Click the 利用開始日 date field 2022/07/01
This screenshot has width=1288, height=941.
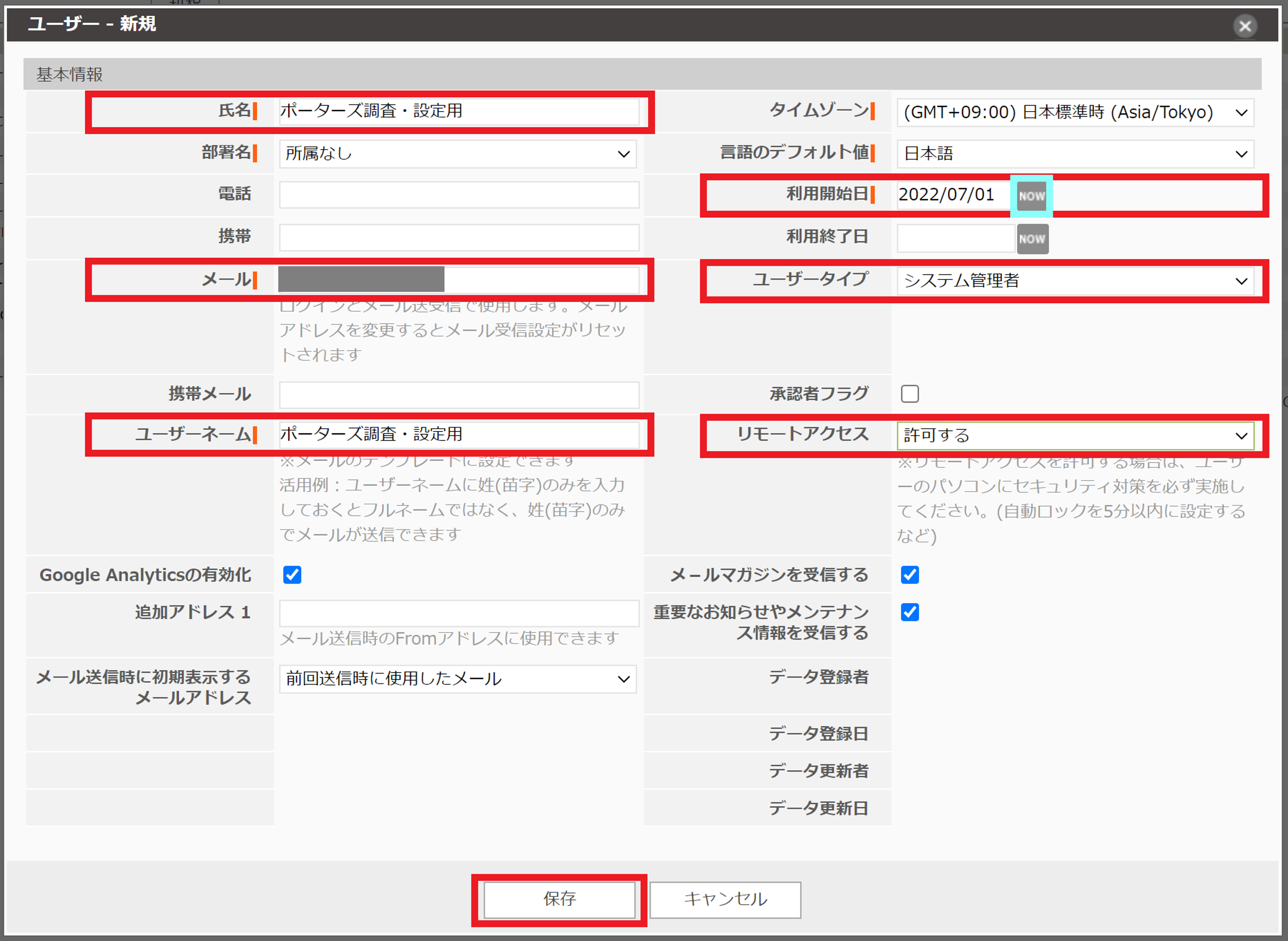pos(955,196)
